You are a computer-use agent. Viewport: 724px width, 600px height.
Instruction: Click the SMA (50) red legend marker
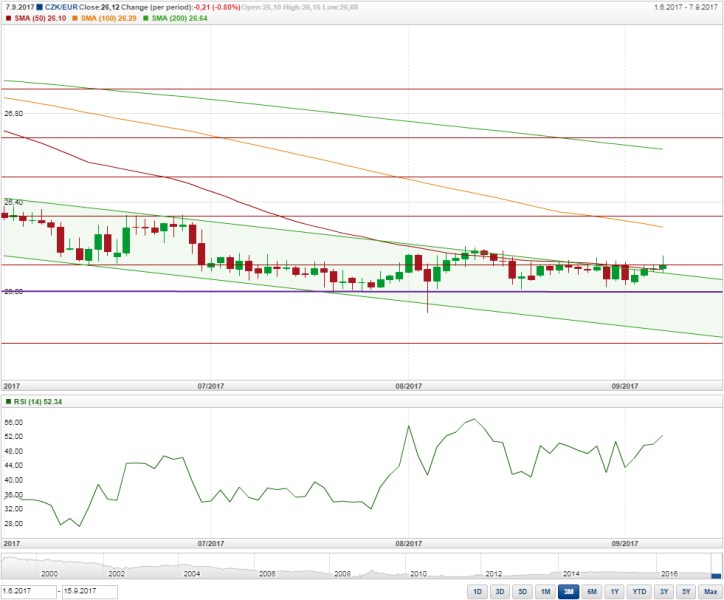pos(8,18)
